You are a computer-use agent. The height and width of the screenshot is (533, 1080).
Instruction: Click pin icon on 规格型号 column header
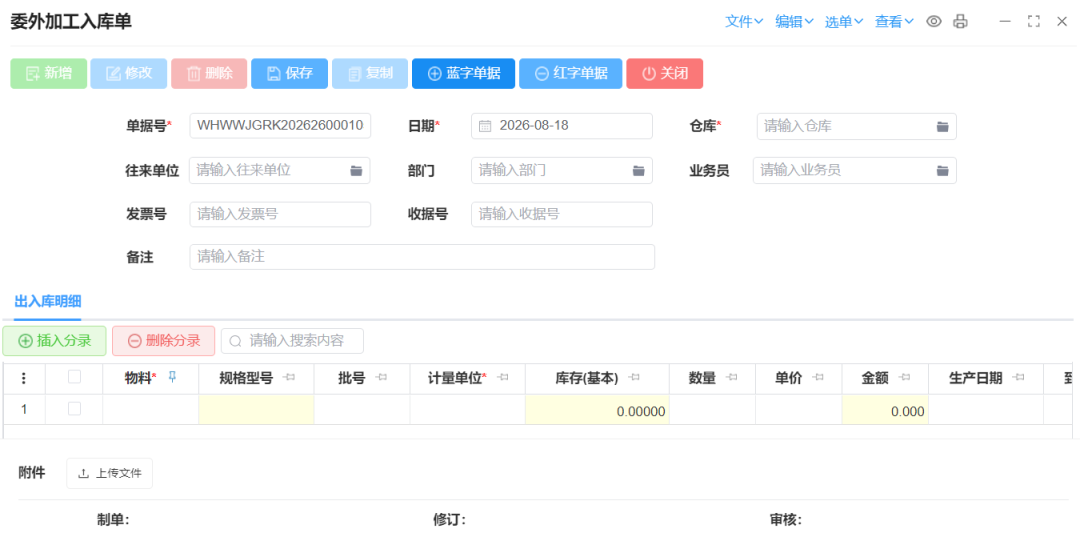290,377
